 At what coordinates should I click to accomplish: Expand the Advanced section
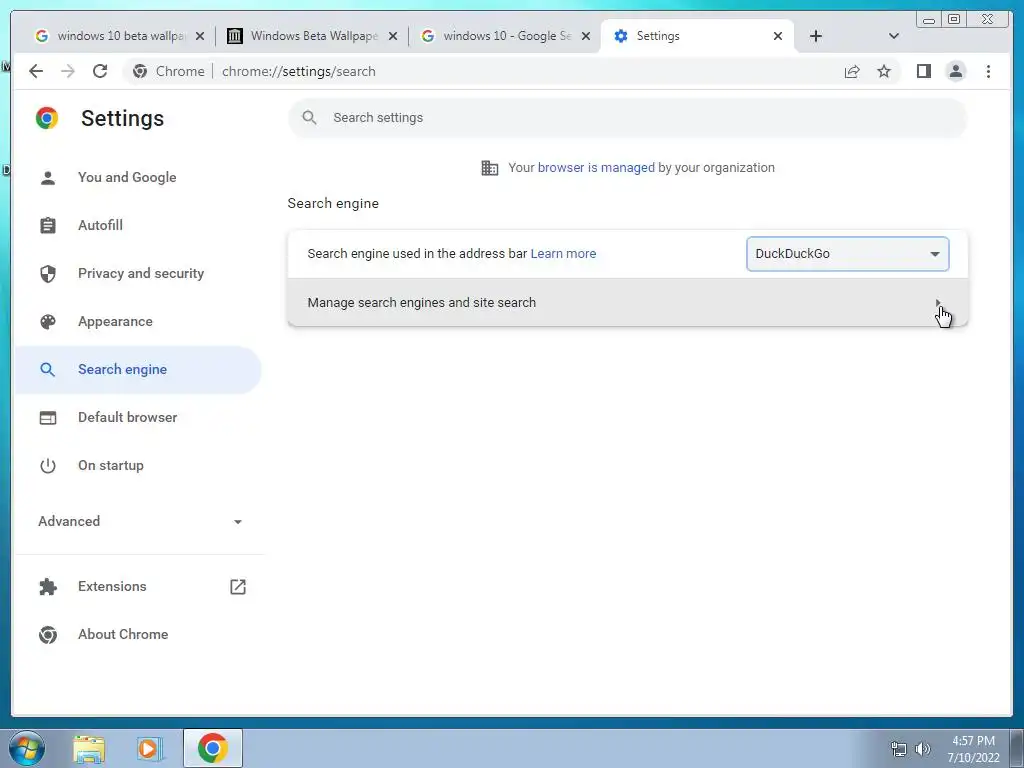[x=140, y=521]
